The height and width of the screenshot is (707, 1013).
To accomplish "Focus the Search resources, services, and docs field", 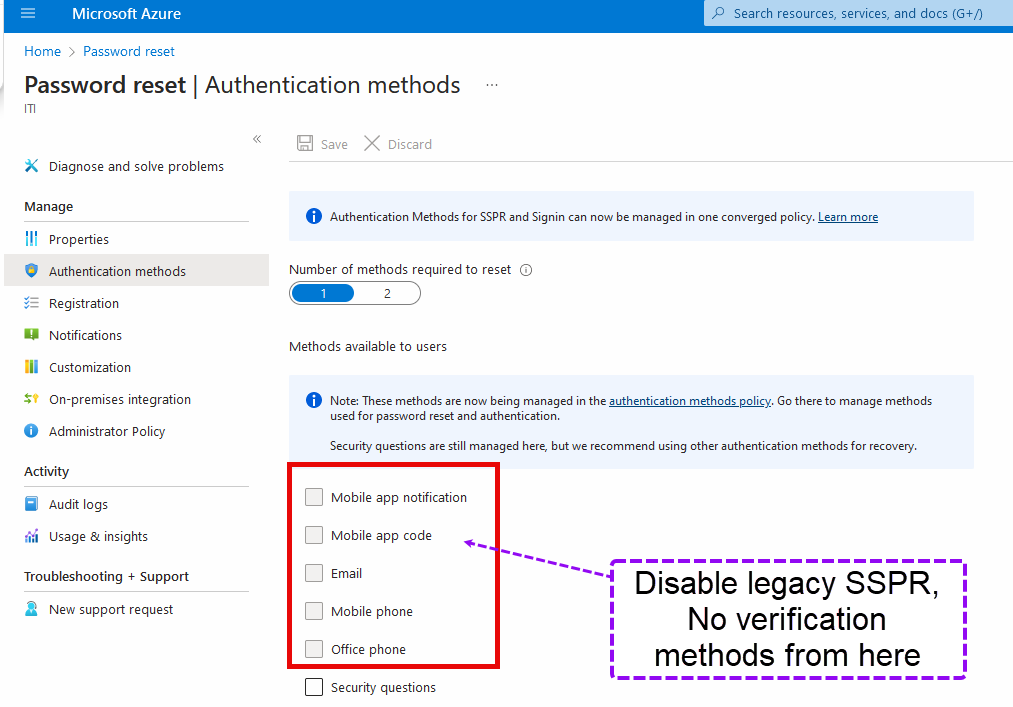I will click(858, 13).
